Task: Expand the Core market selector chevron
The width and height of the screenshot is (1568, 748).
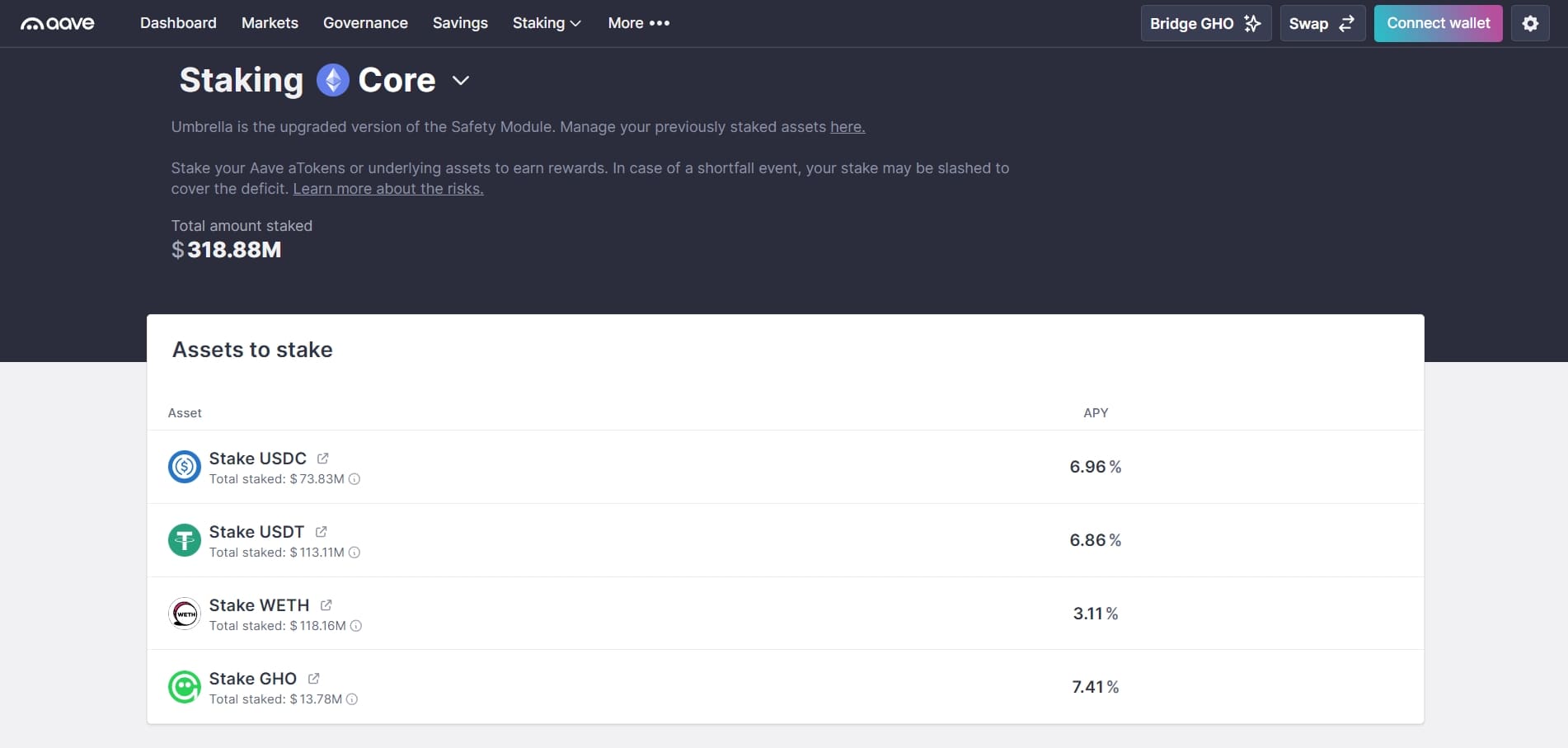Action: pyautogui.click(x=461, y=80)
